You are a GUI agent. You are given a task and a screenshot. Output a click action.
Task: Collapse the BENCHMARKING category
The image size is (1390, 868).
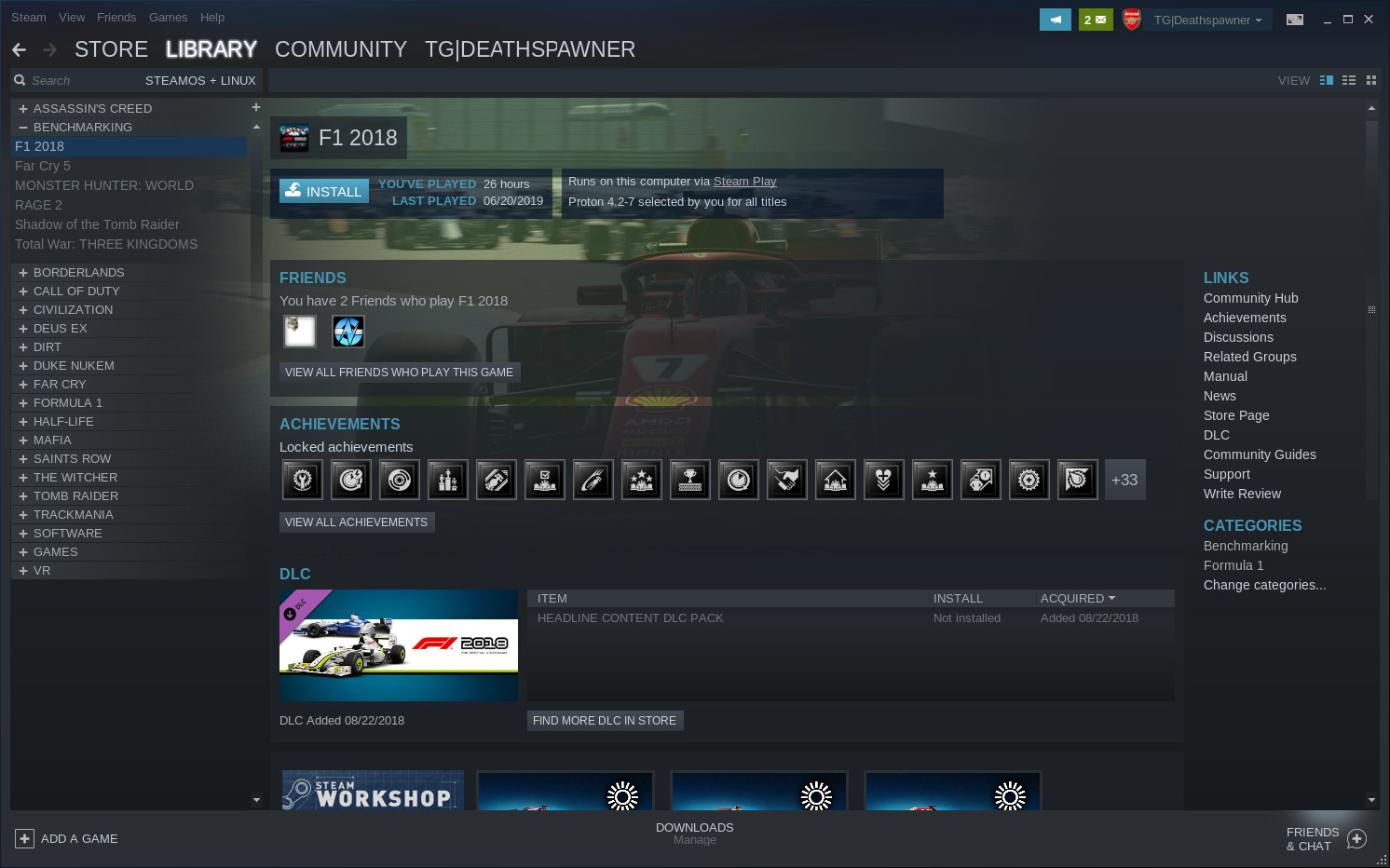(x=23, y=127)
